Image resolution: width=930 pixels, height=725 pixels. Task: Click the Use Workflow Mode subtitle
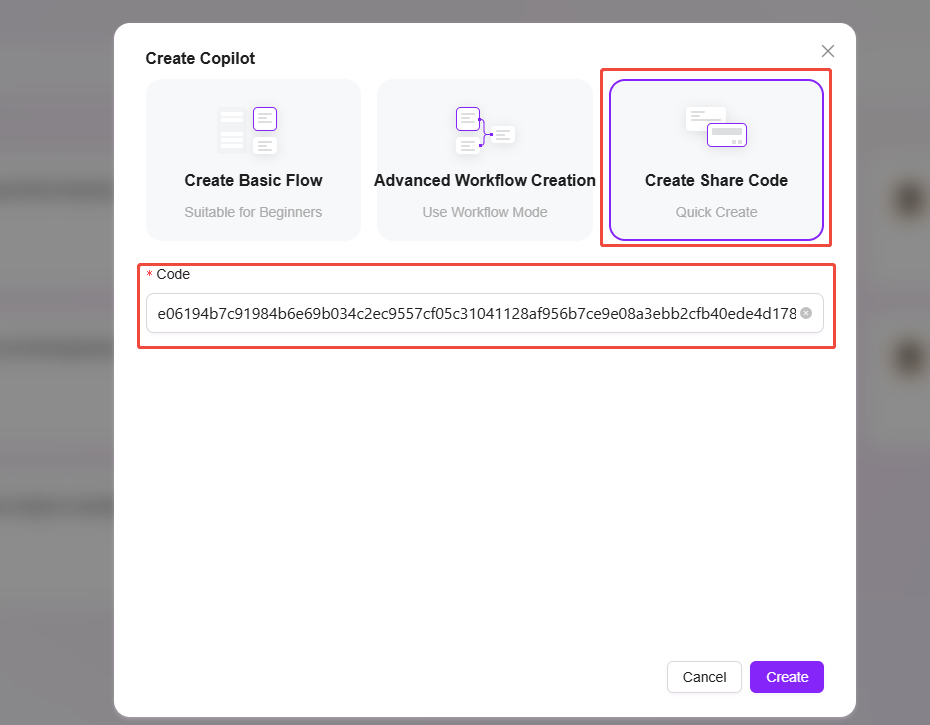(485, 212)
